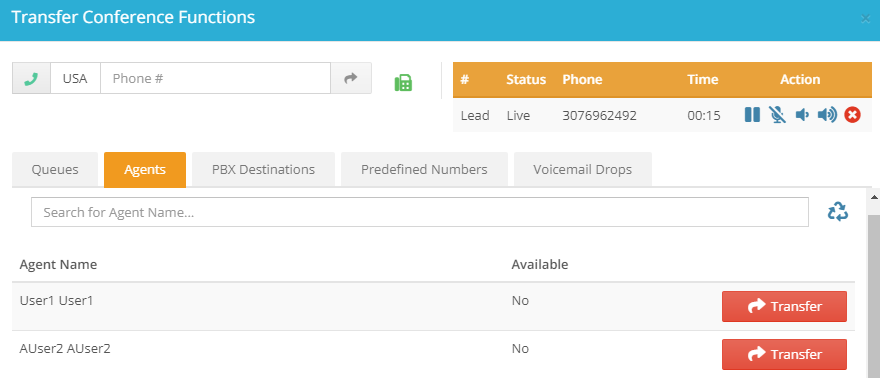Click the phone number 3076962492
The image size is (880, 378).
click(599, 116)
